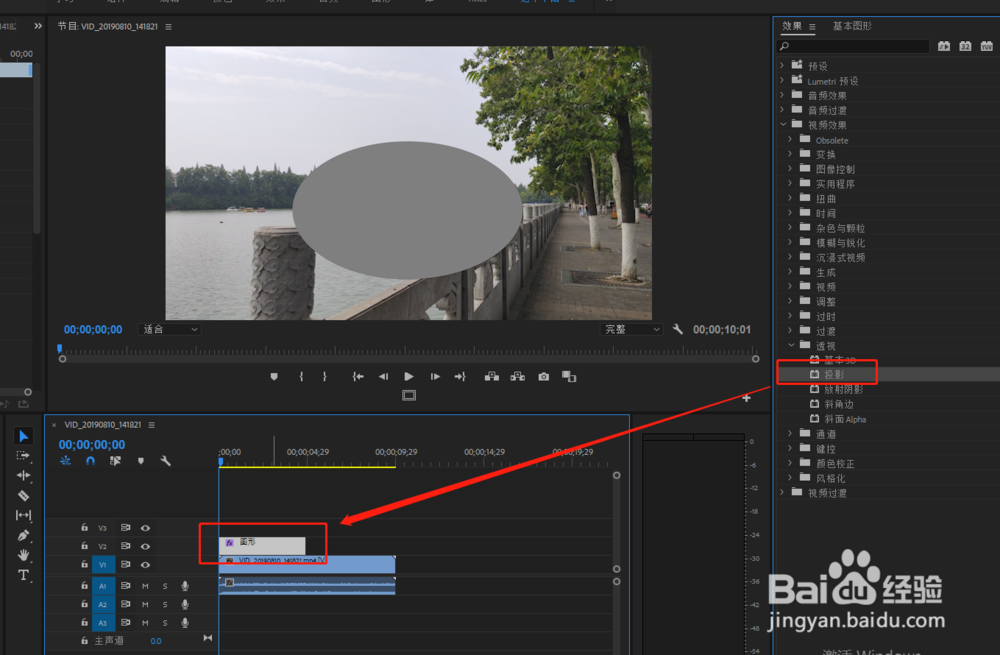Switch to the 效果 tab
Image resolution: width=1000 pixels, height=655 pixels.
(x=792, y=26)
